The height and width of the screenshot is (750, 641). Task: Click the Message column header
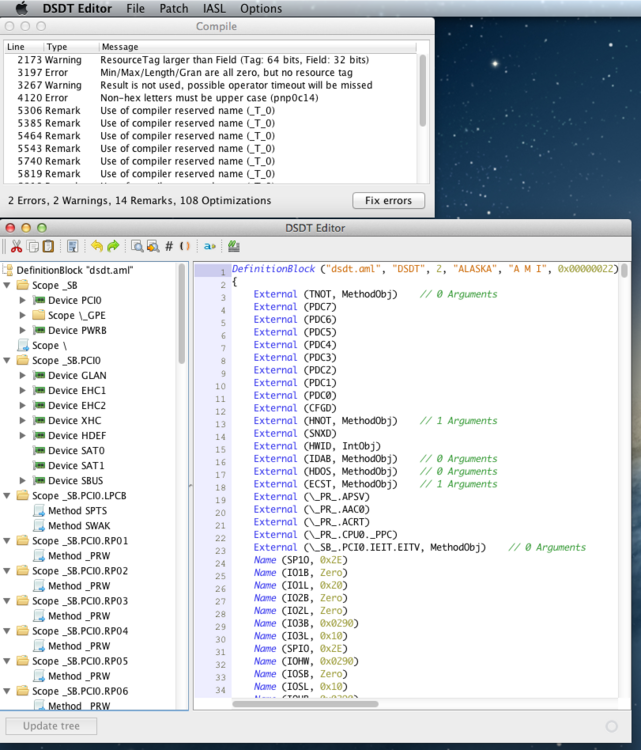point(257,47)
